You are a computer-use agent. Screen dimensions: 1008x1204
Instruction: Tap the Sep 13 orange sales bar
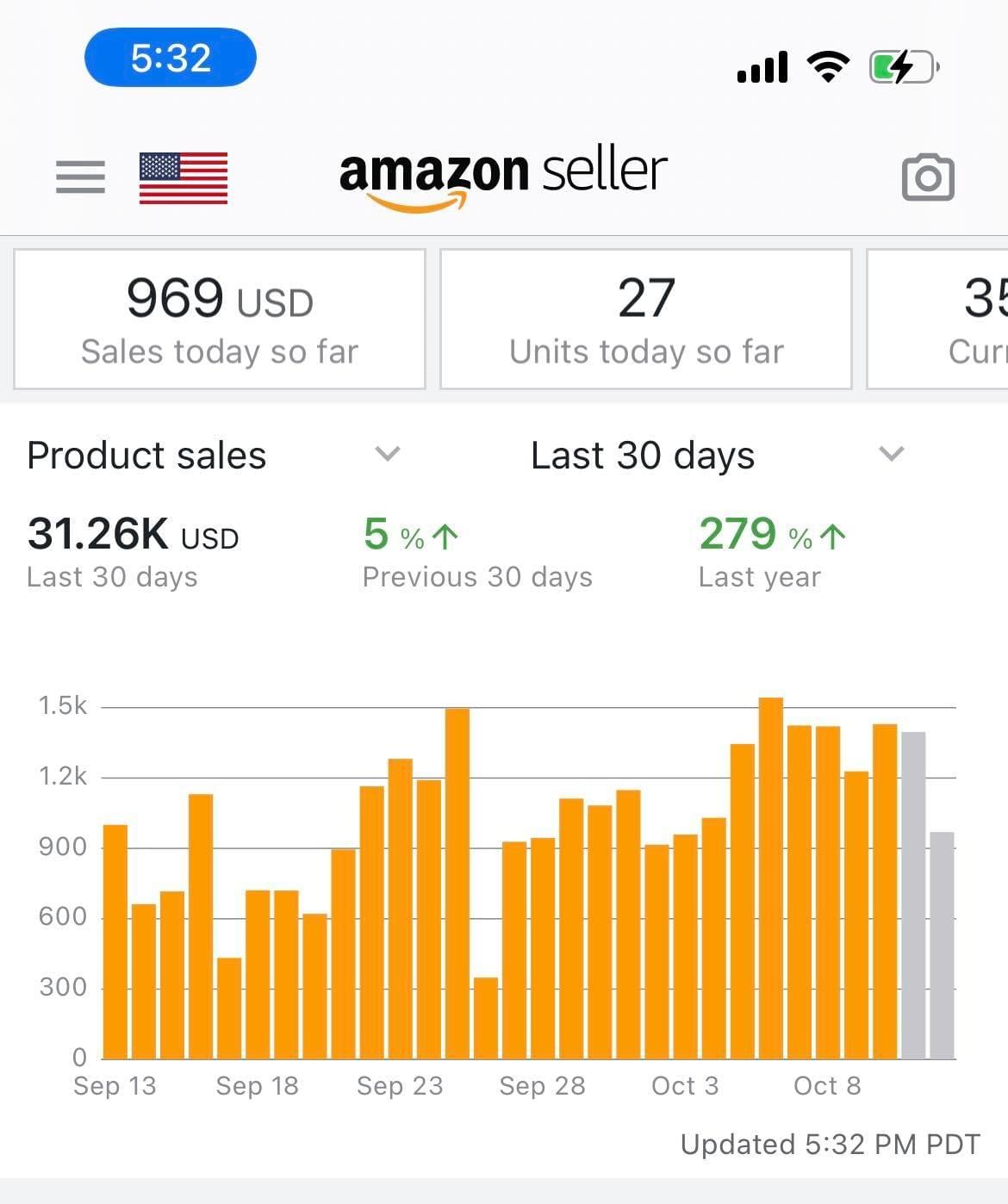[115, 941]
